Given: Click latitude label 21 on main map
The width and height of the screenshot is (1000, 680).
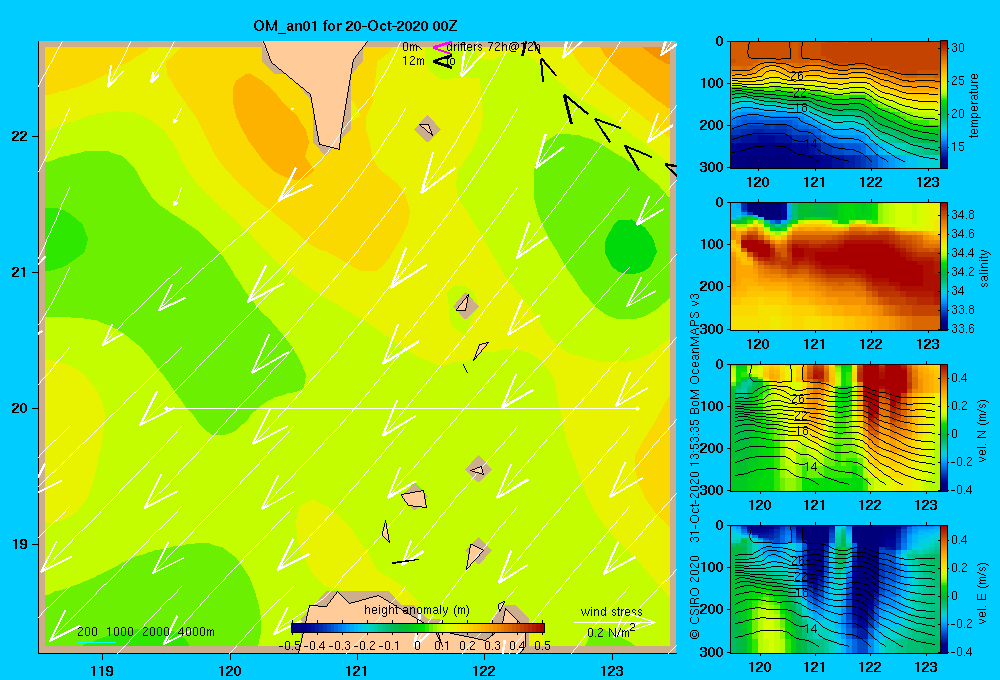Looking at the screenshot, I should tap(20, 272).
